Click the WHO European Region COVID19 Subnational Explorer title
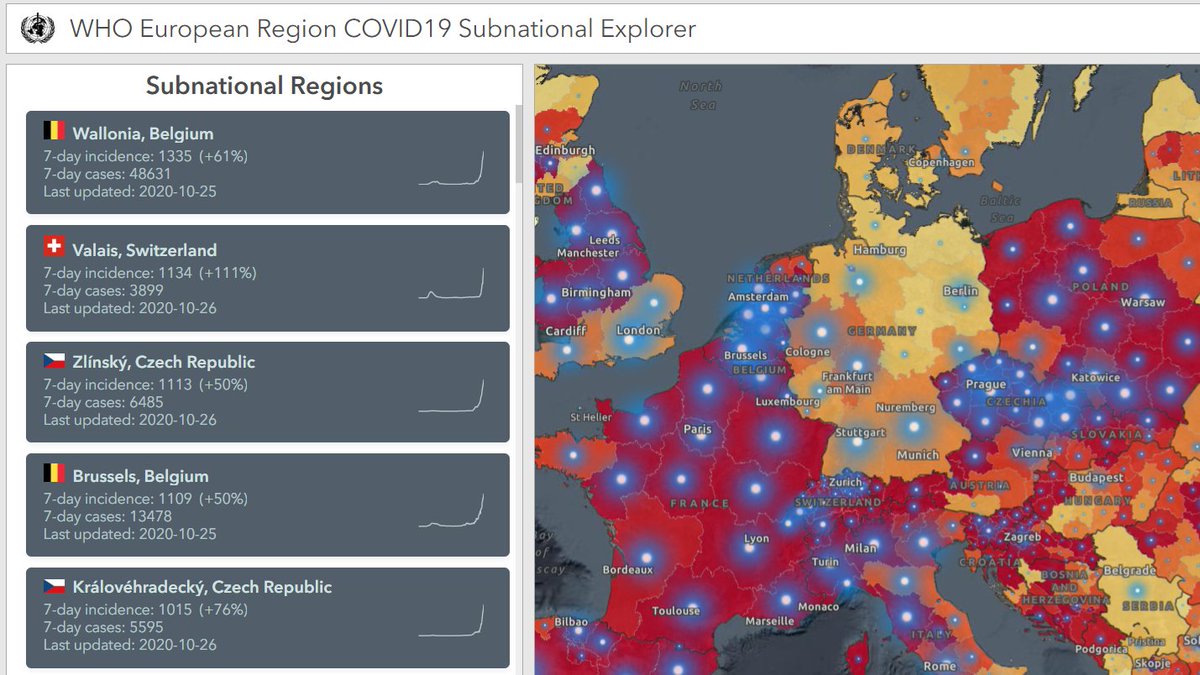1200x675 pixels. (383, 28)
